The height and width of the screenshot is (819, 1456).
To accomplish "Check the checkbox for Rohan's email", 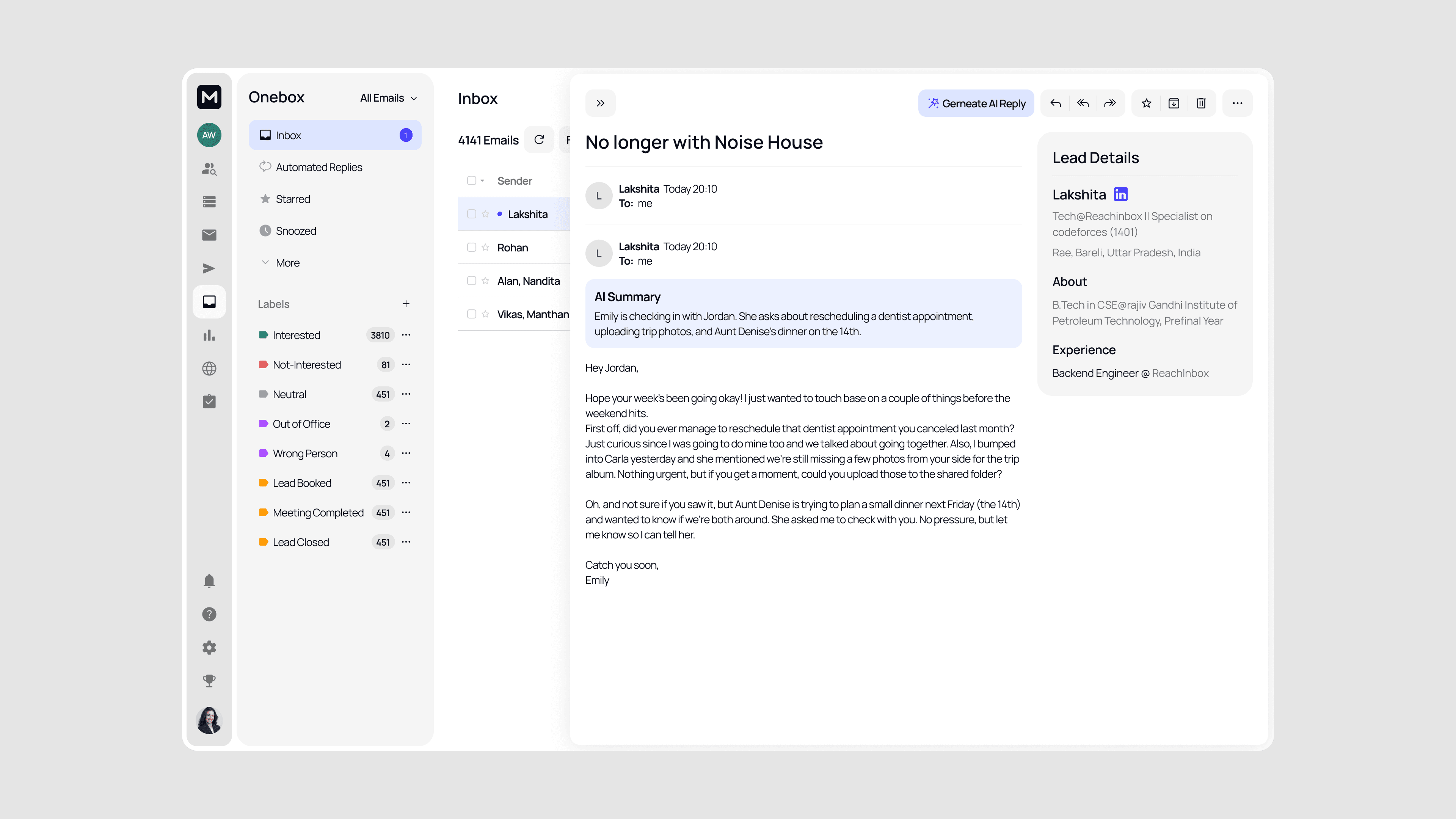I will point(471,248).
